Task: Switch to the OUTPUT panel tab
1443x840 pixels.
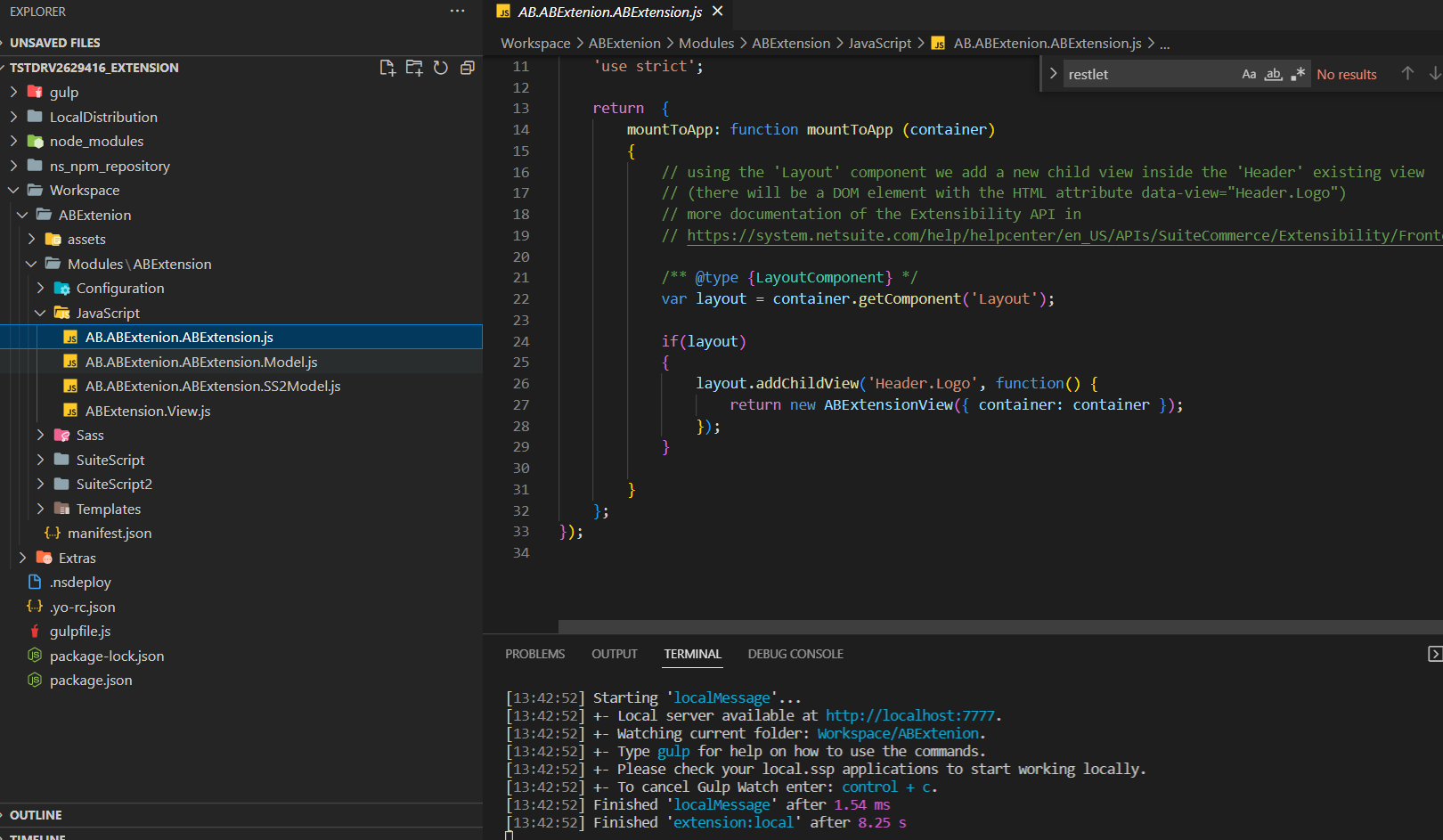Action: click(x=615, y=654)
